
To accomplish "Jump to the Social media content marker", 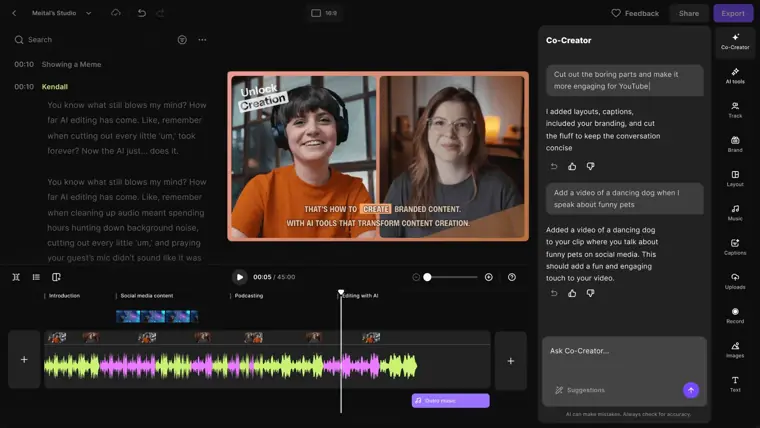I will click(146, 296).
